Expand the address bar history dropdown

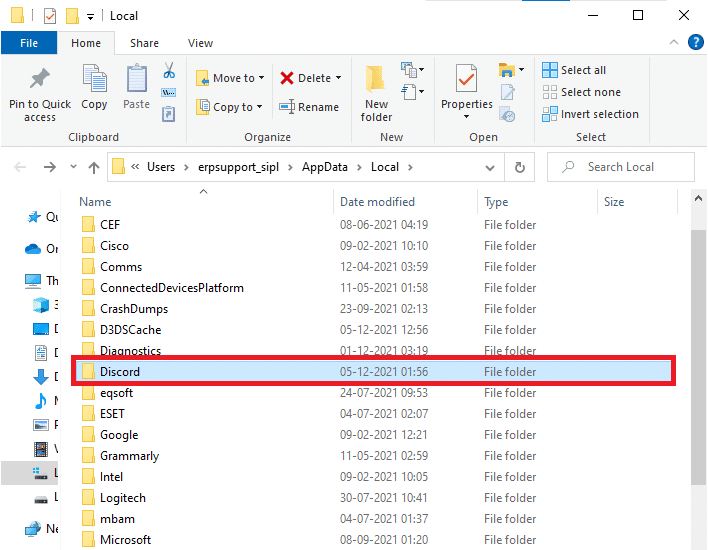pos(489,168)
